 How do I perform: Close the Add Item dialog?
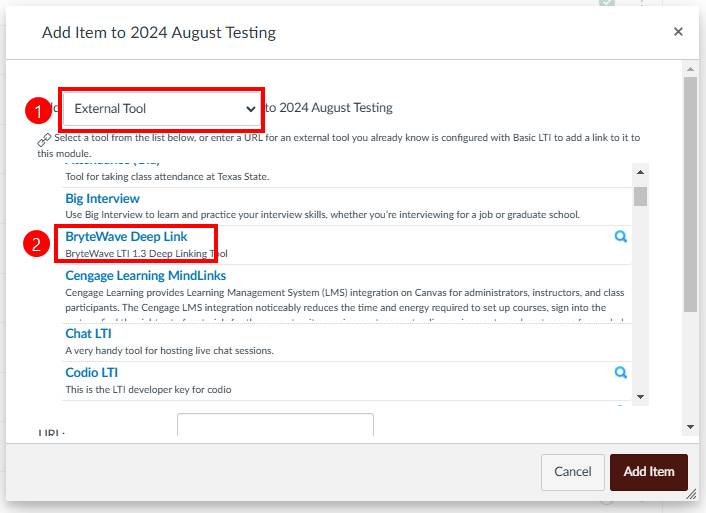point(678,32)
